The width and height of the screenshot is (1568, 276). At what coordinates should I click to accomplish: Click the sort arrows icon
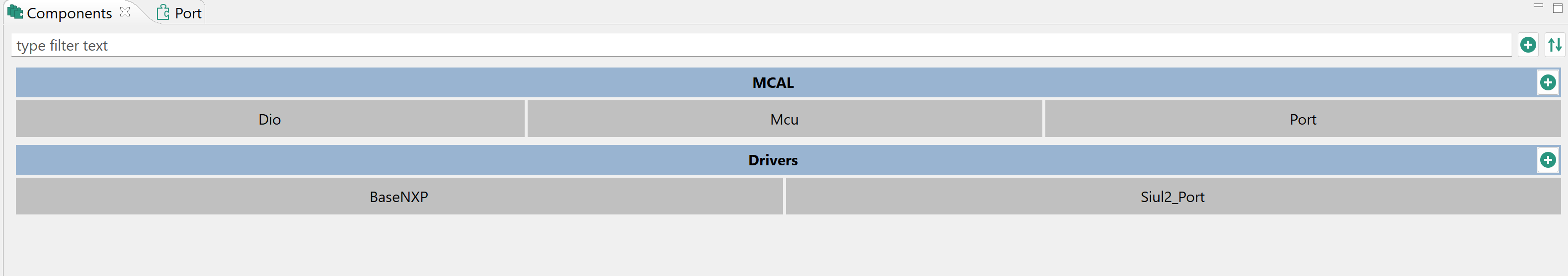[1555, 45]
